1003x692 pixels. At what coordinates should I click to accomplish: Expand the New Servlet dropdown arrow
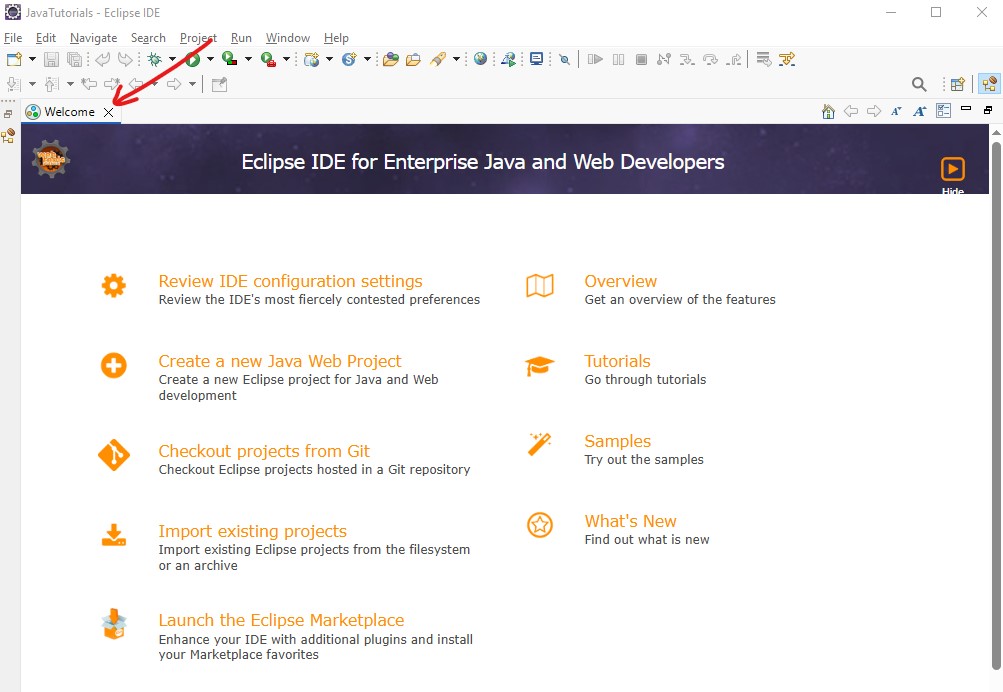(x=367, y=59)
